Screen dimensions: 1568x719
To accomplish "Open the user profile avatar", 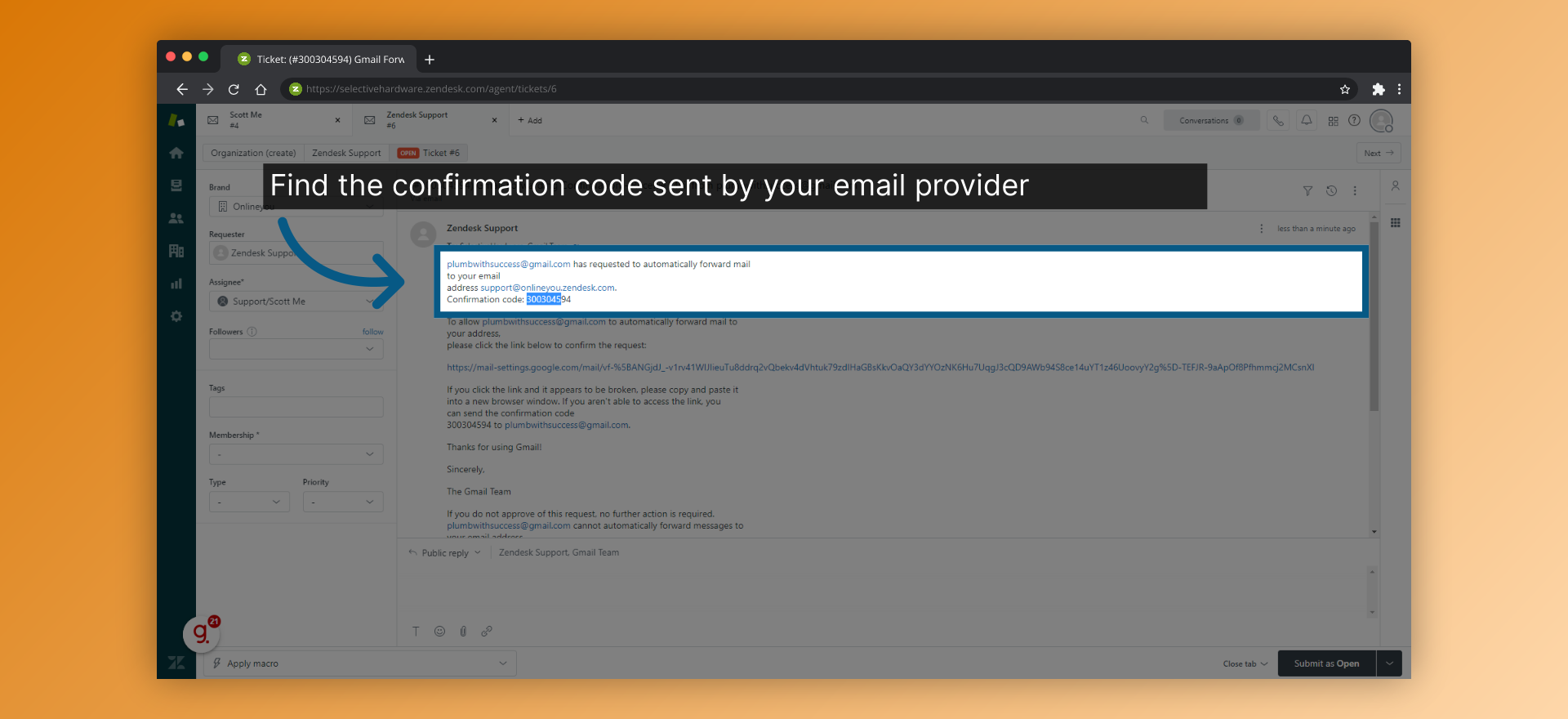I will pos(1381,121).
